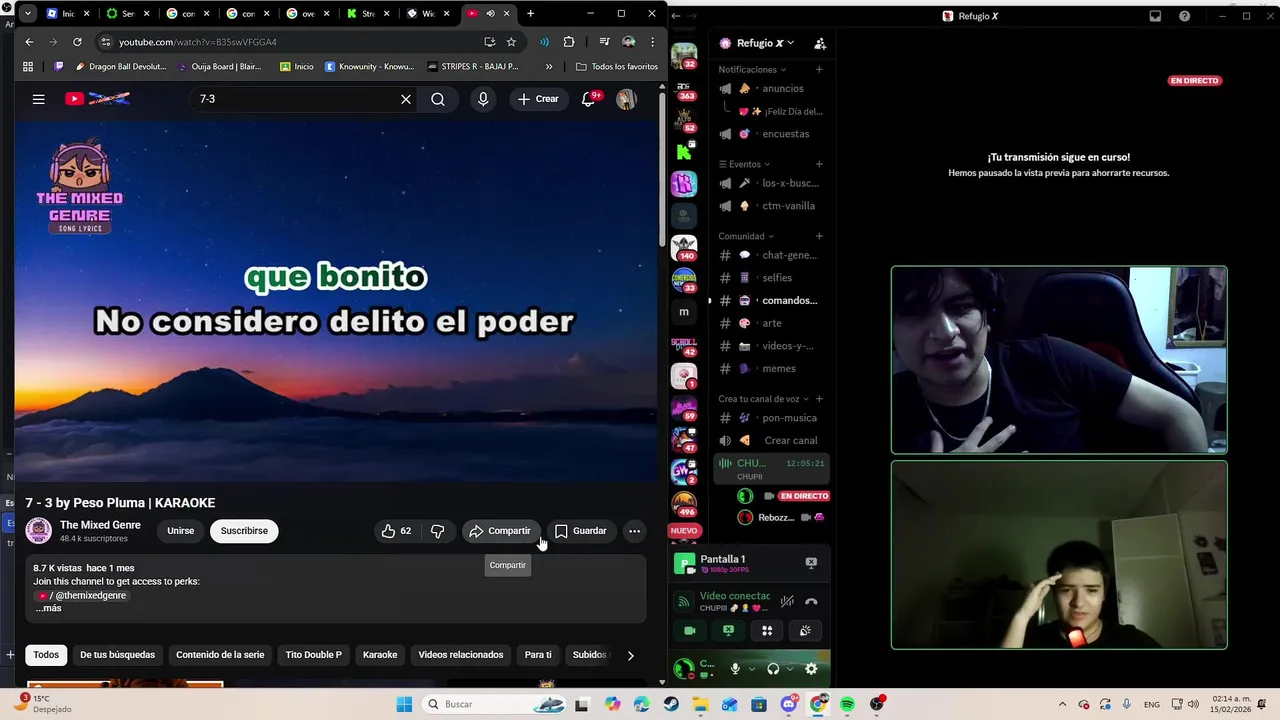Image resolution: width=1280 pixels, height=720 pixels.
Task: Expand the video description with ...más
Action: pos(48,608)
